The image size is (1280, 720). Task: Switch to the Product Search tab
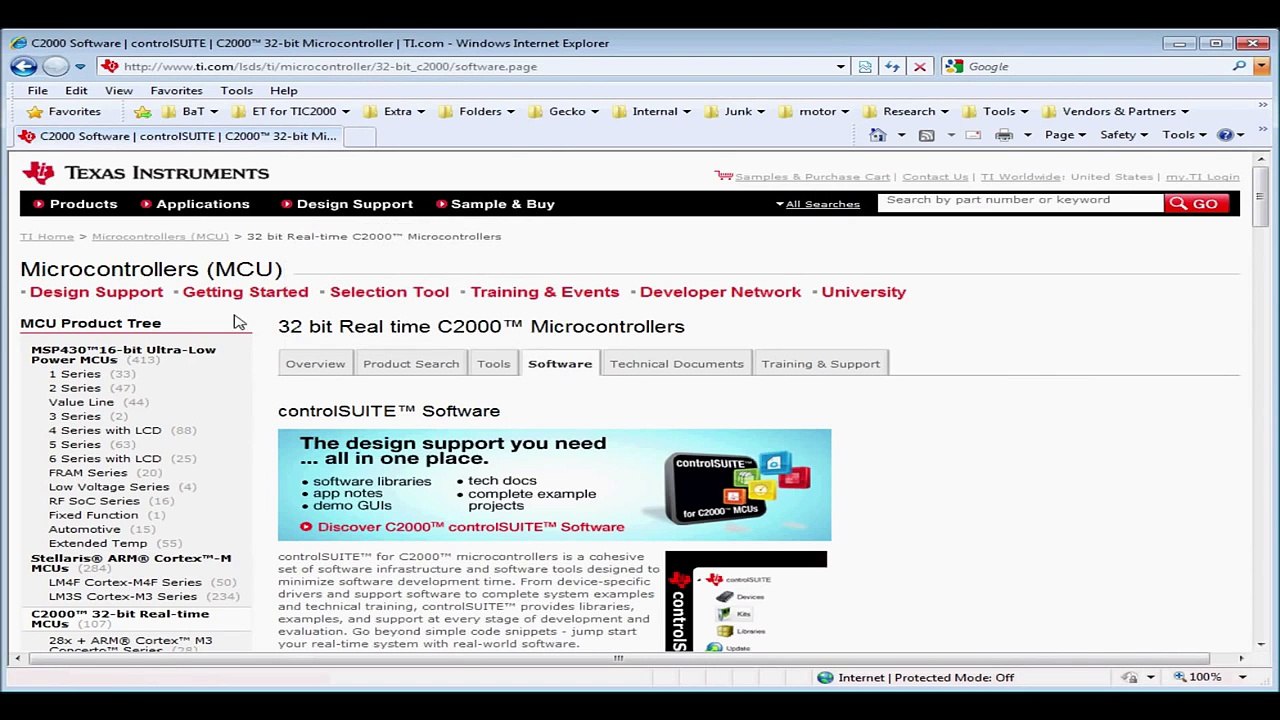click(x=411, y=364)
